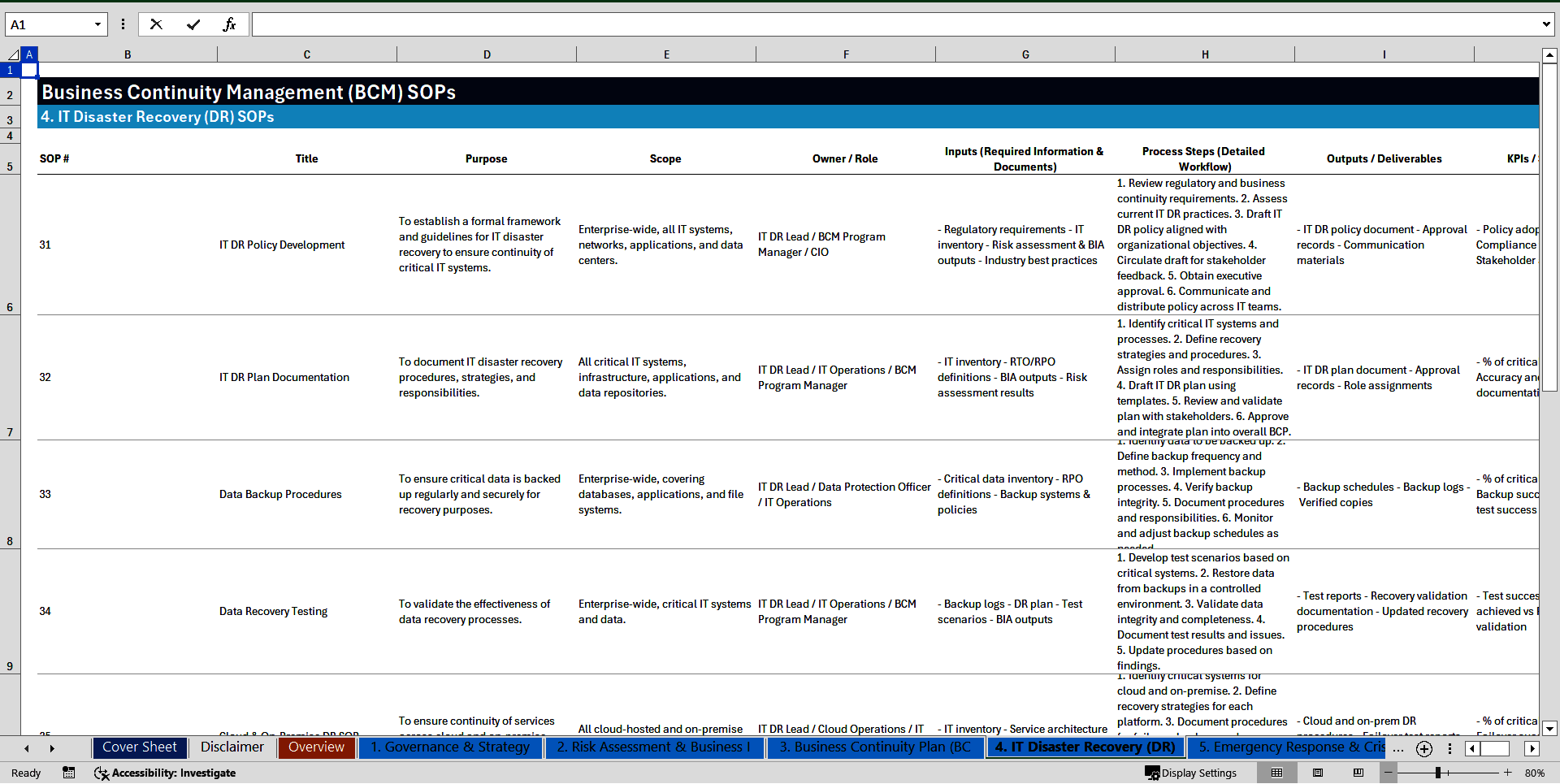Open the macro recording status icon
Screen dimensions: 1560x784
tap(69, 773)
